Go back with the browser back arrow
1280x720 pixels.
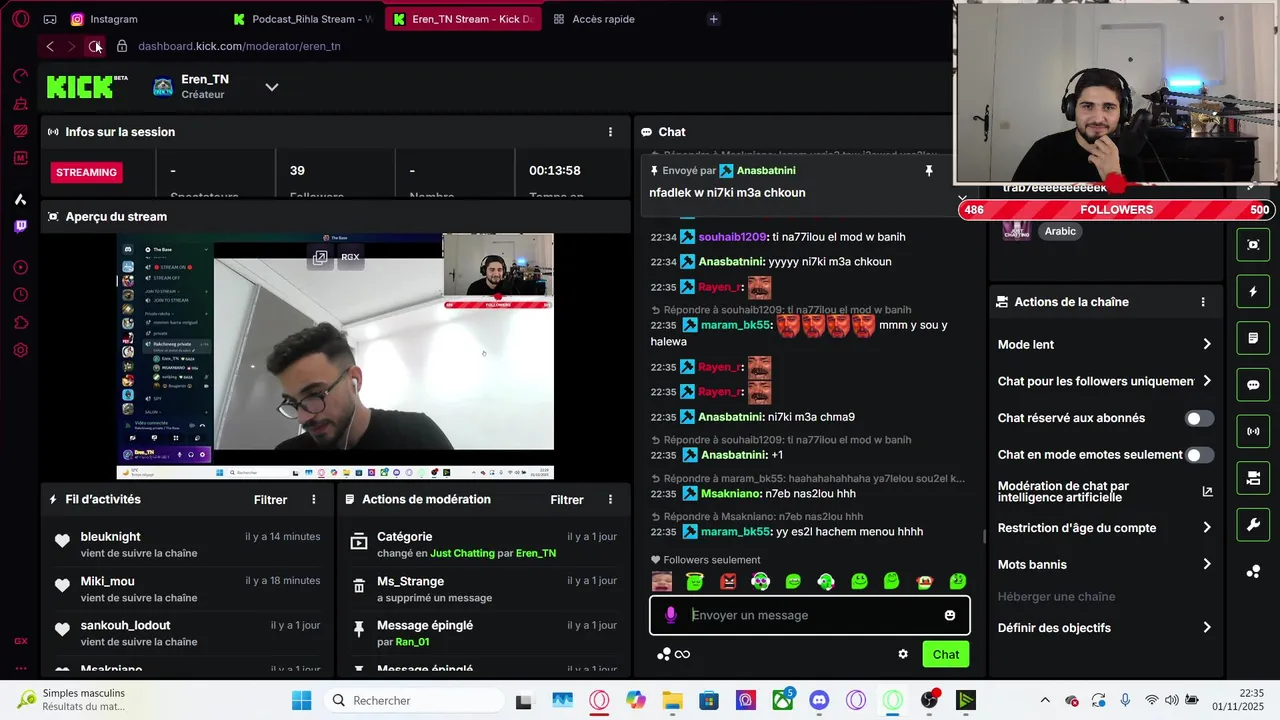click(50, 46)
